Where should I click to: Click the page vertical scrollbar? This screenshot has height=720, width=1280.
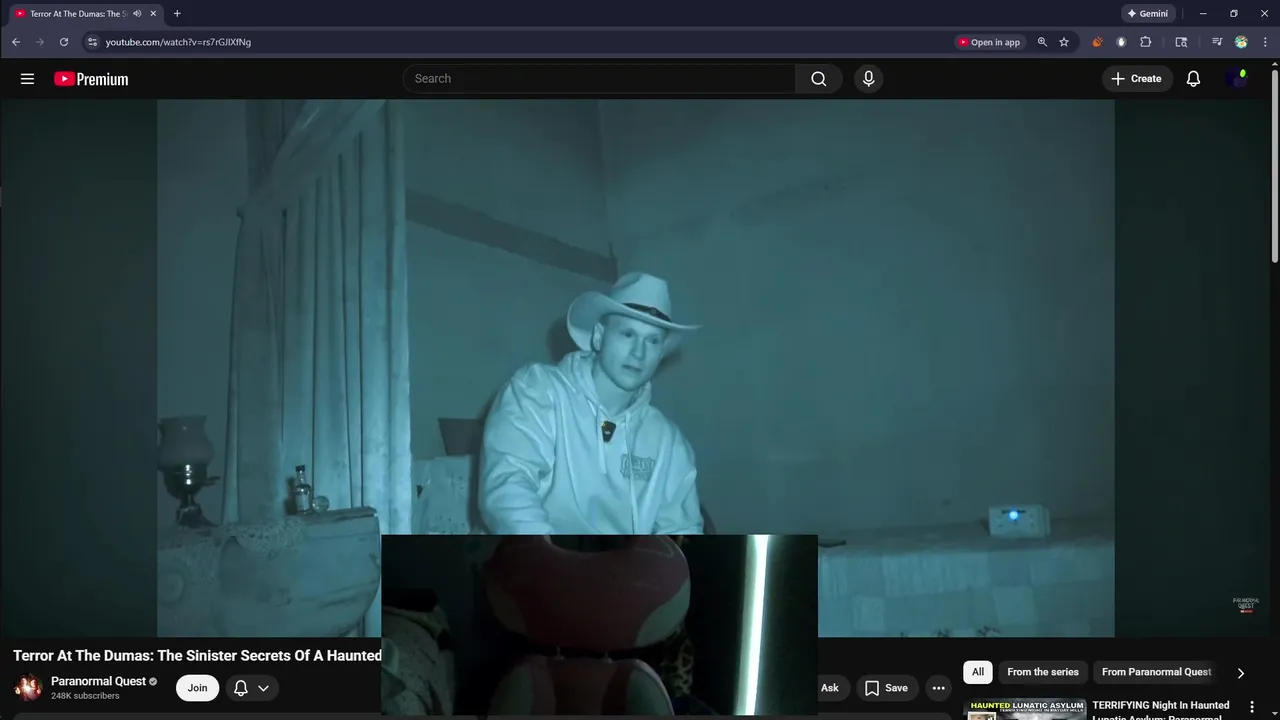(1275, 165)
